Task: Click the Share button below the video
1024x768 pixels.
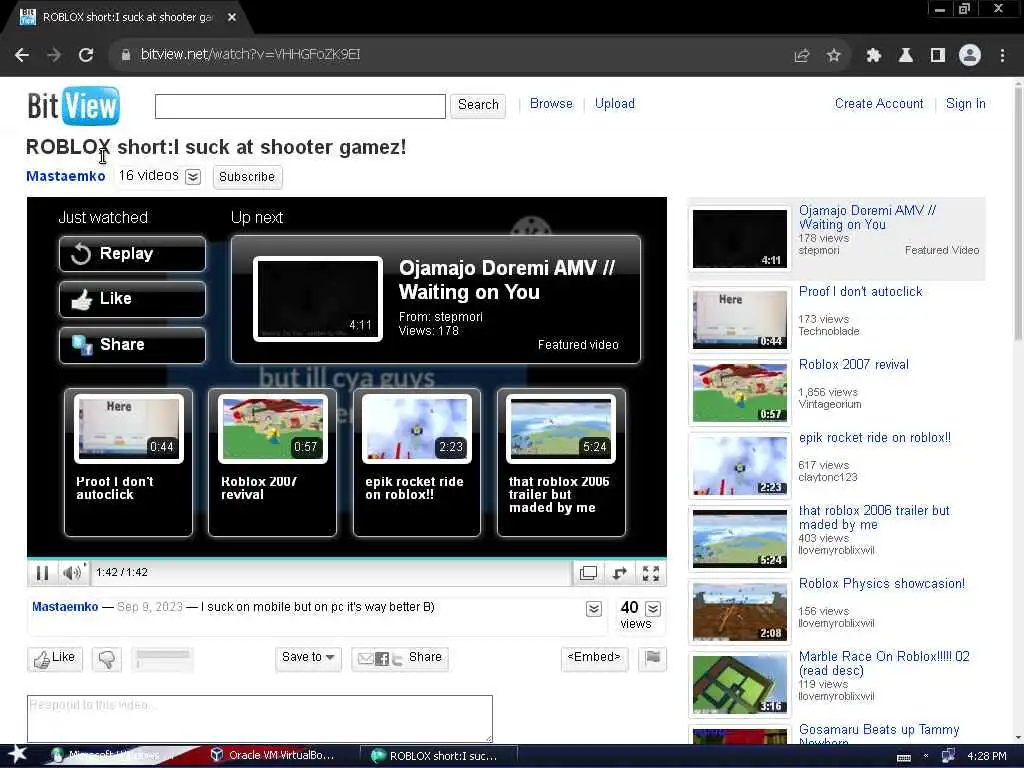Action: (x=400, y=658)
